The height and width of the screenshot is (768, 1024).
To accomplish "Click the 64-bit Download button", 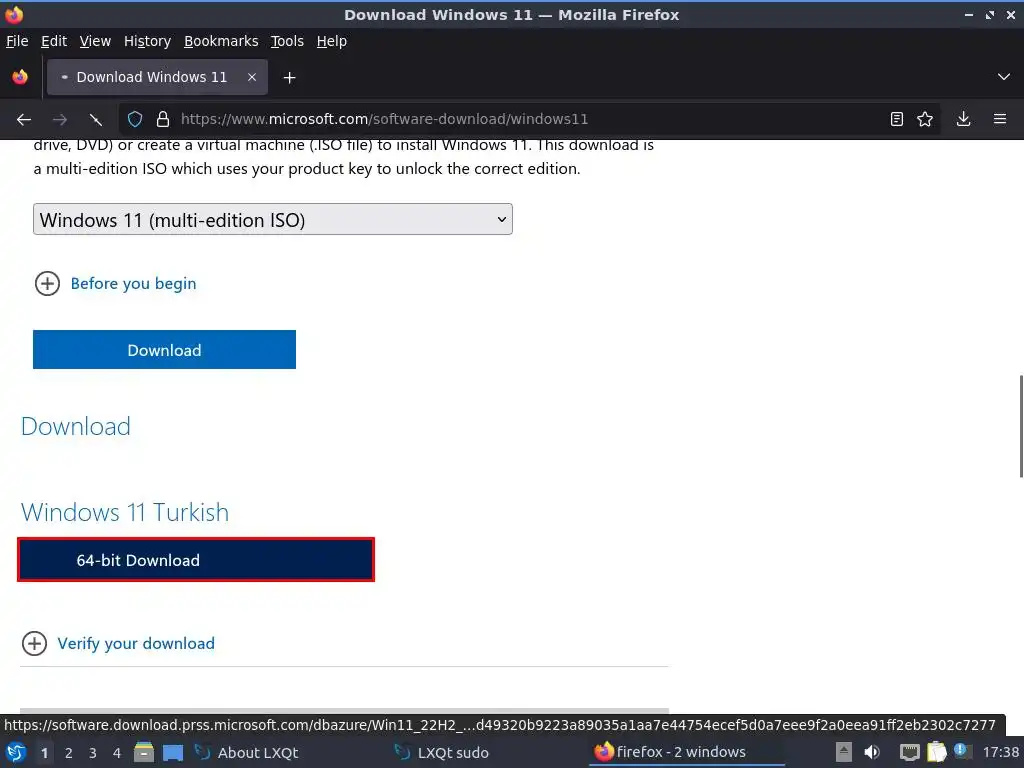I will (196, 560).
